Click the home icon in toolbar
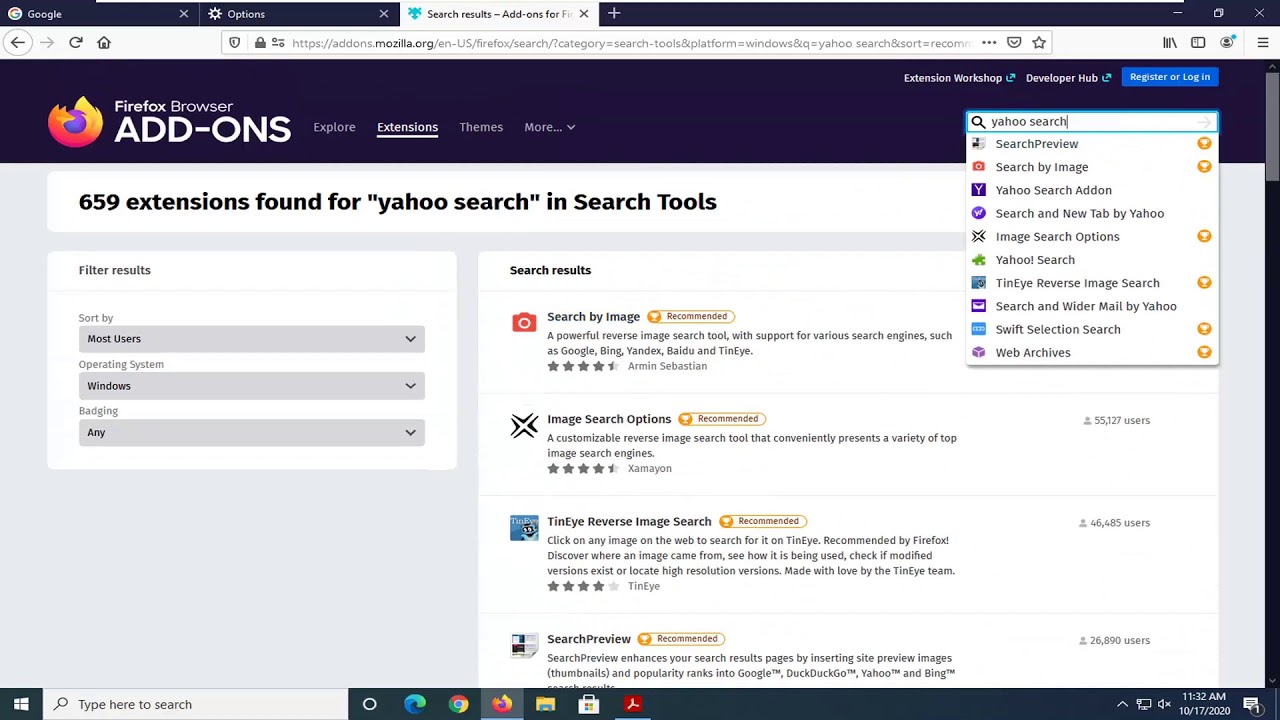 (104, 42)
